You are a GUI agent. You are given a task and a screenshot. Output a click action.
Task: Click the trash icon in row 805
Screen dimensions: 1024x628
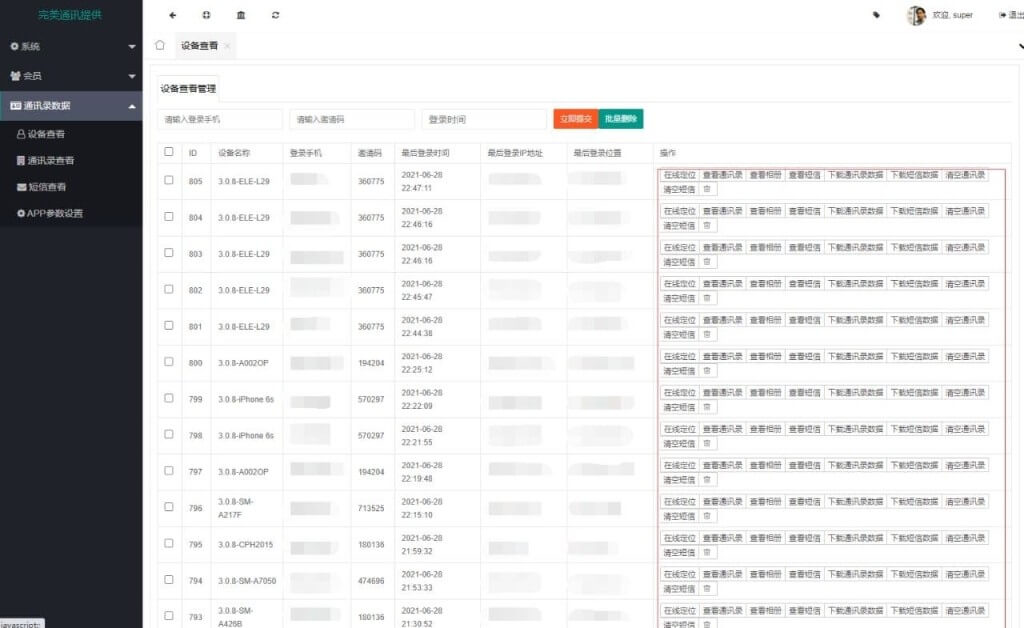(x=707, y=189)
